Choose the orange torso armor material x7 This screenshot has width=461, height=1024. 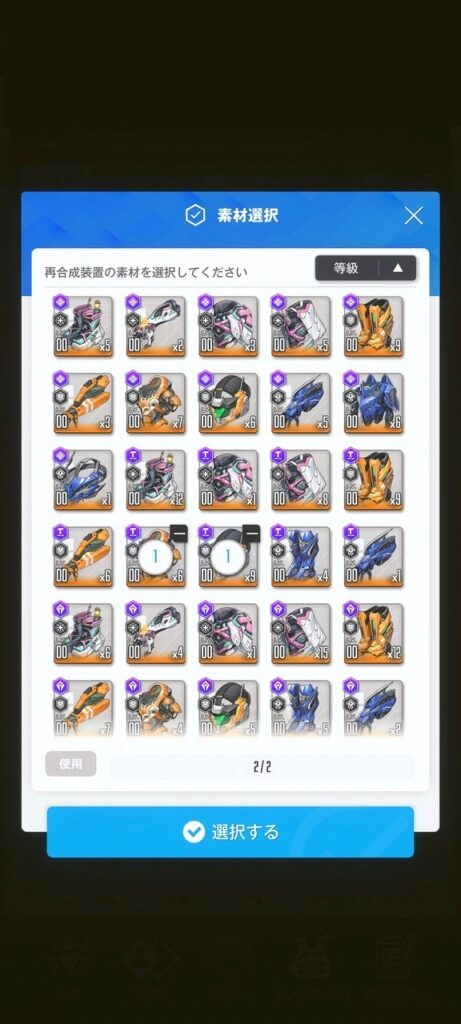155,403
